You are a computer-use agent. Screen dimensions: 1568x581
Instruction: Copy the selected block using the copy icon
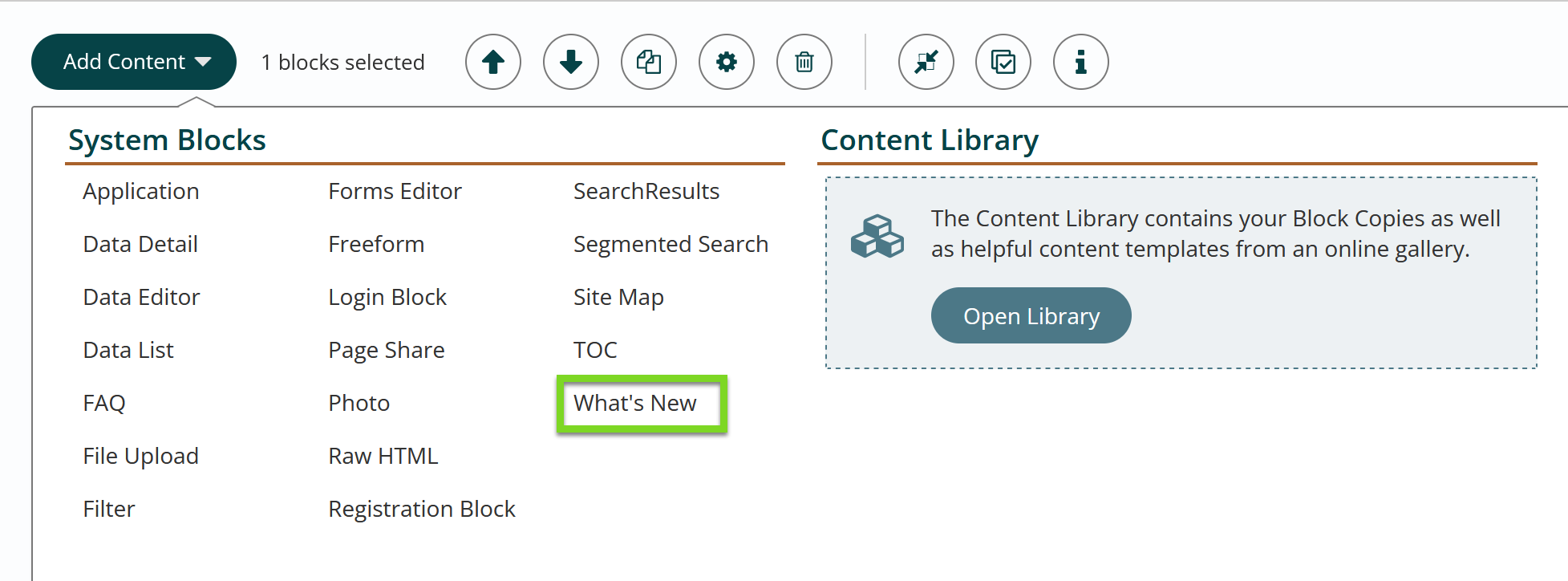(649, 62)
